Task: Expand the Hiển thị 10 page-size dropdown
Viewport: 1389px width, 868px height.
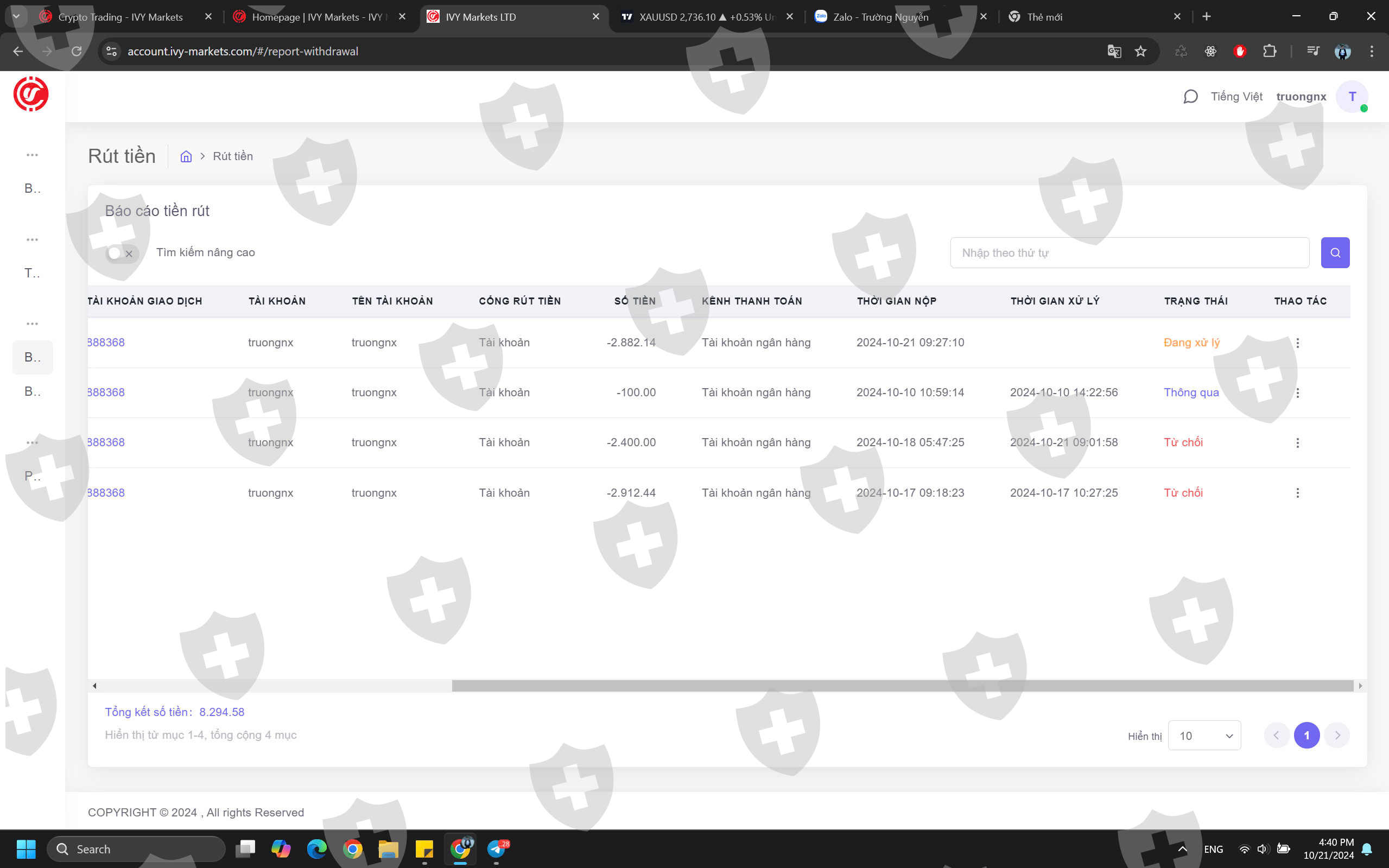Action: coord(1204,736)
